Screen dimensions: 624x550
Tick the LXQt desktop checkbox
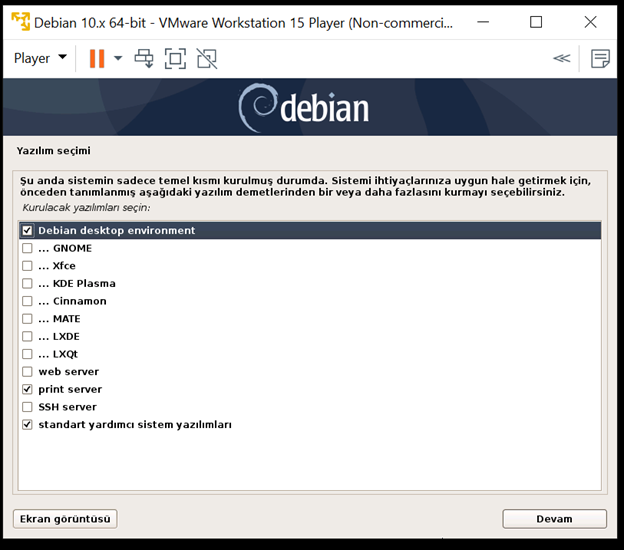[27, 354]
